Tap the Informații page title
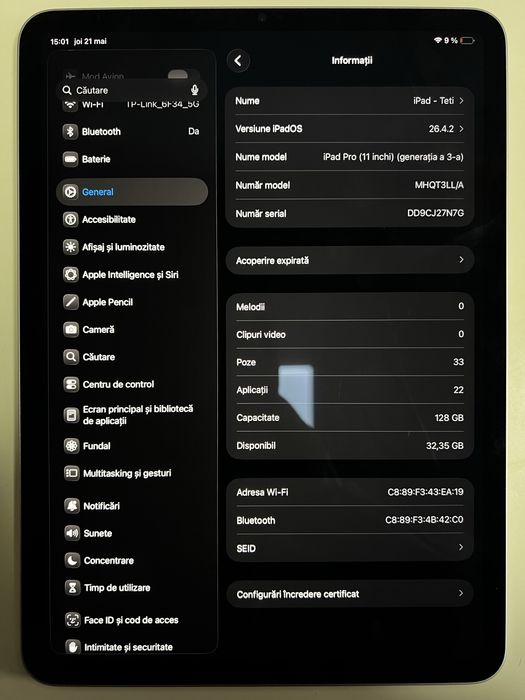The height and width of the screenshot is (700, 525). pyautogui.click(x=352, y=60)
